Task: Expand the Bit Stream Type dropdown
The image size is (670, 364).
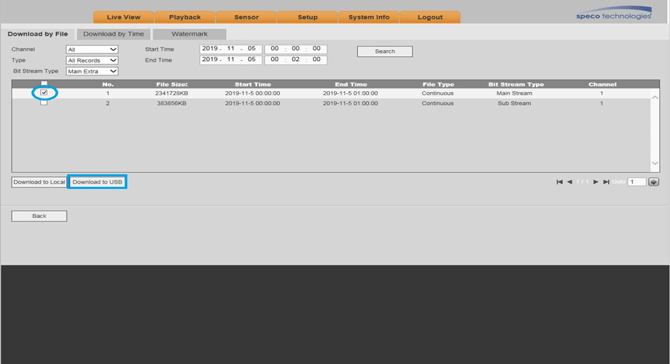Action: [92, 71]
